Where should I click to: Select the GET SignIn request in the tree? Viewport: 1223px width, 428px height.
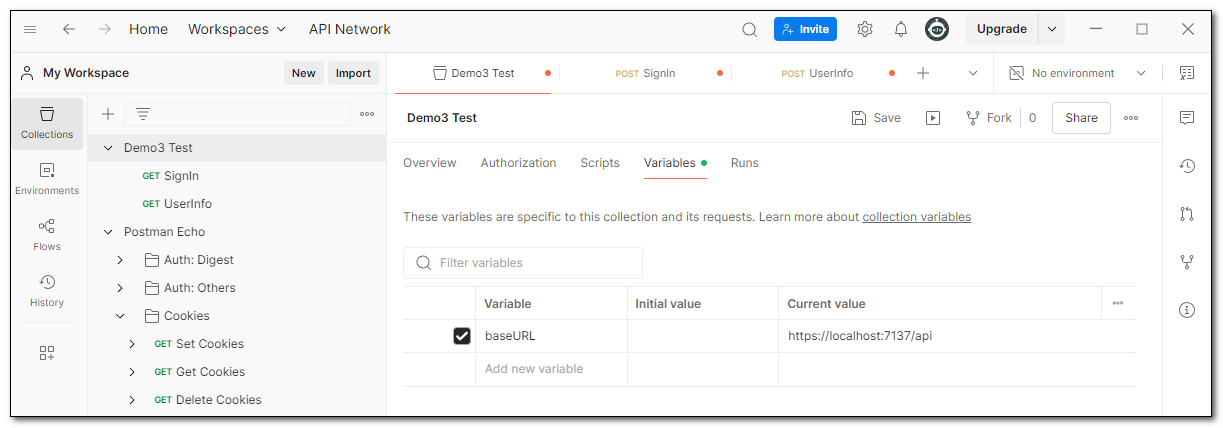171,176
